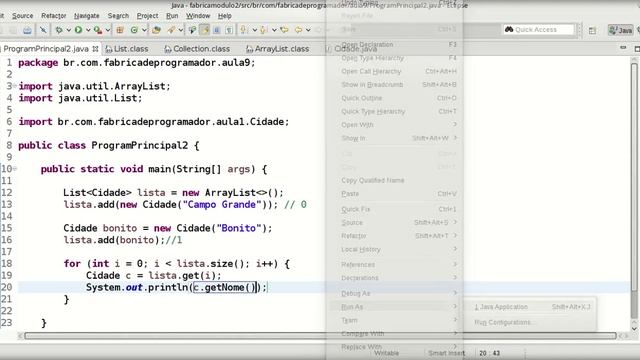Click the 20 : 43 cursor position status
This screenshot has width=640, height=360.
point(489,353)
